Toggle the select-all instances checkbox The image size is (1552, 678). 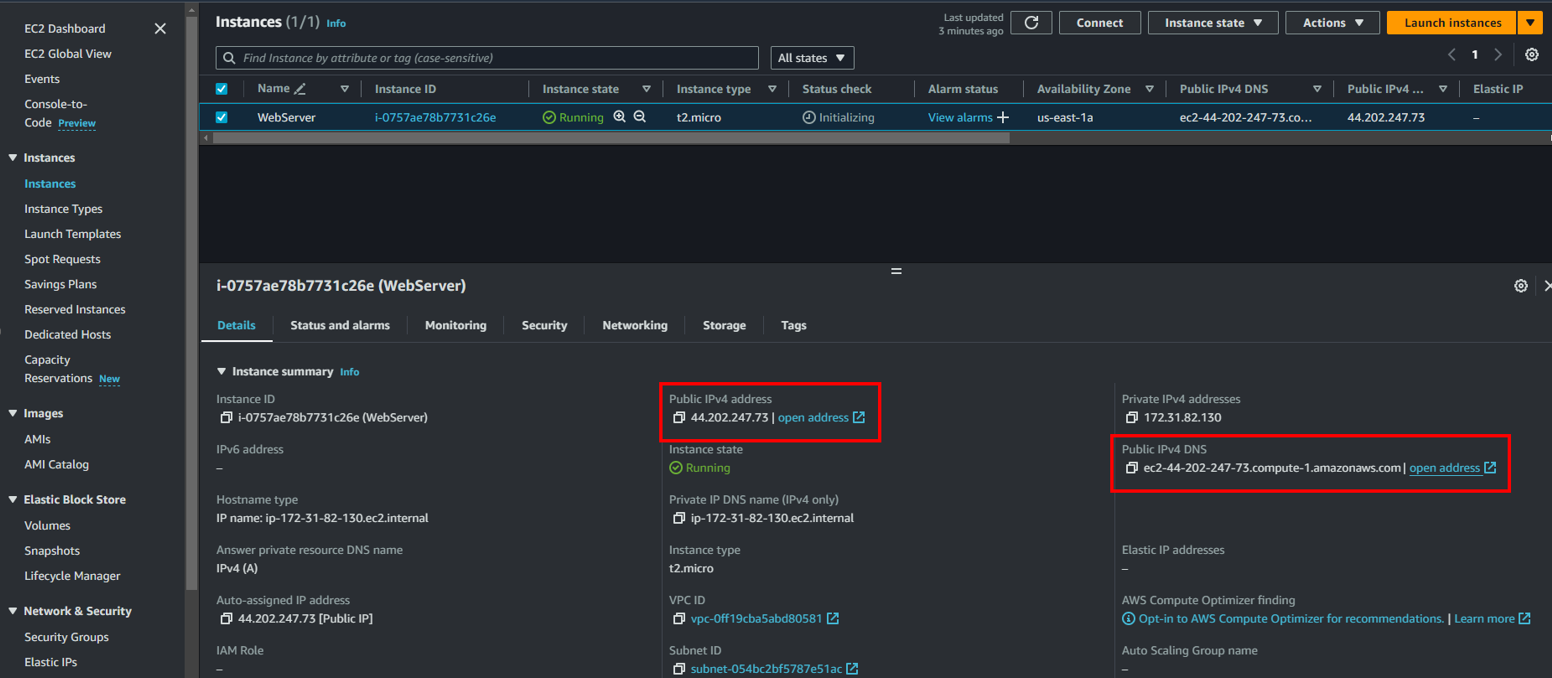pyautogui.click(x=222, y=88)
